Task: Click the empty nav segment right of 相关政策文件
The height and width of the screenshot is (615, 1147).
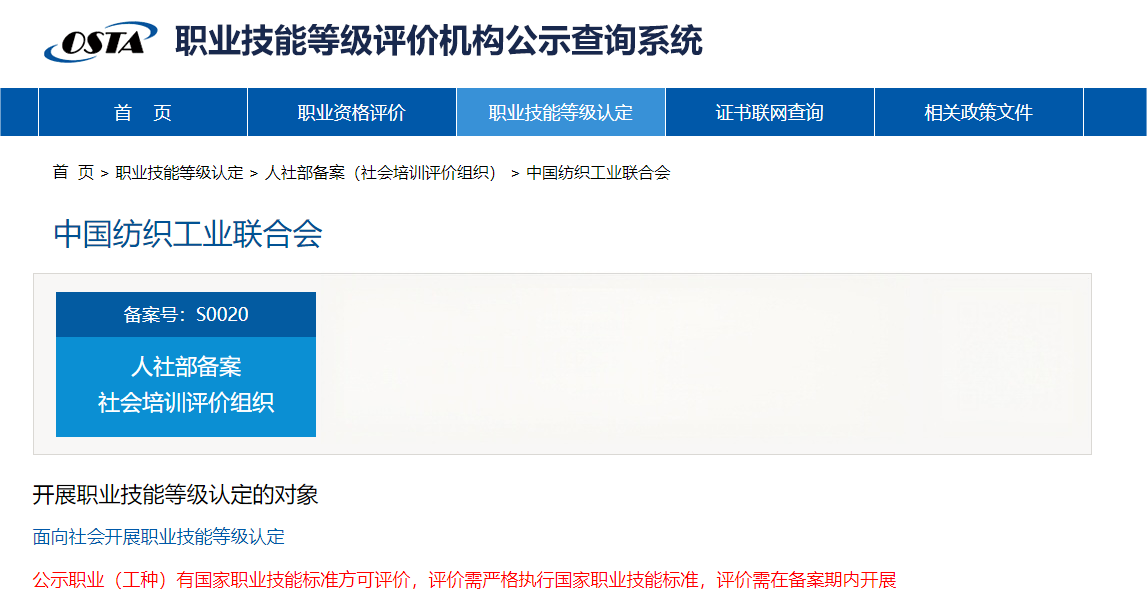Action: pyautogui.click(x=1114, y=113)
